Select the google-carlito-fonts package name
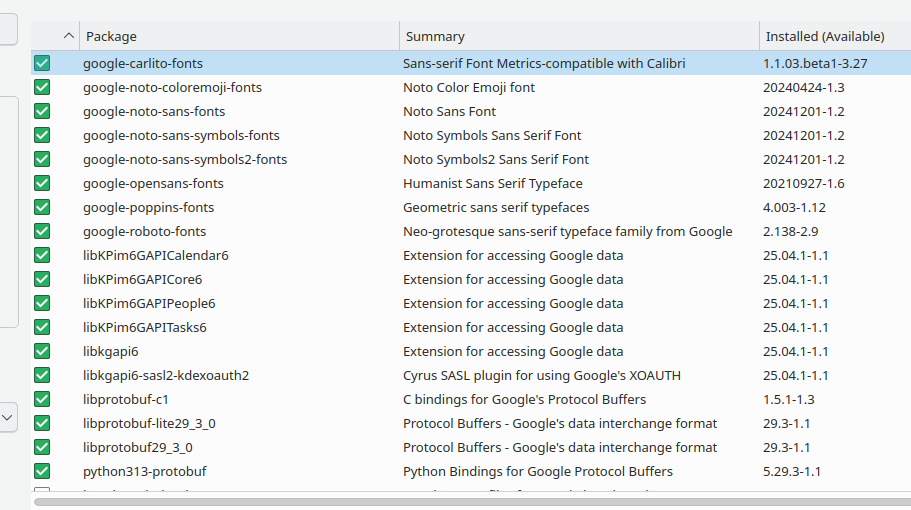Viewport: 911px width, 510px height. [x=143, y=63]
